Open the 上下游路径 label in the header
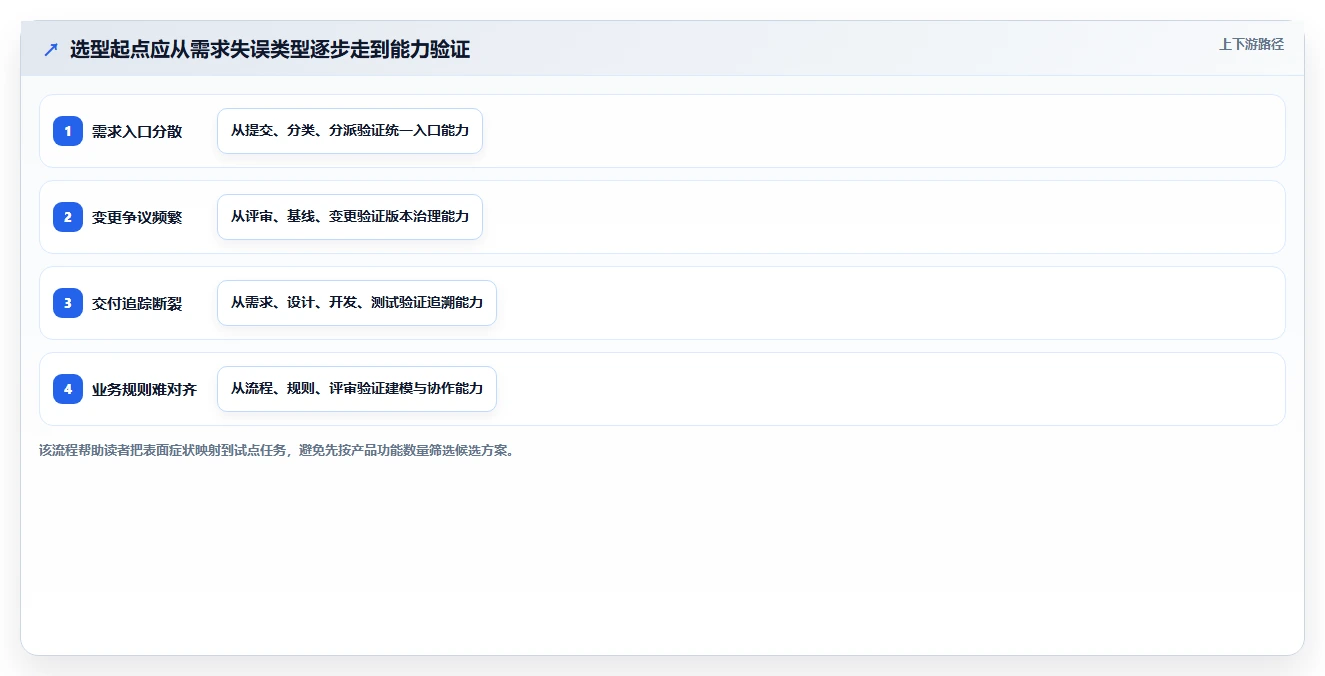This screenshot has width=1325, height=676. [1251, 45]
